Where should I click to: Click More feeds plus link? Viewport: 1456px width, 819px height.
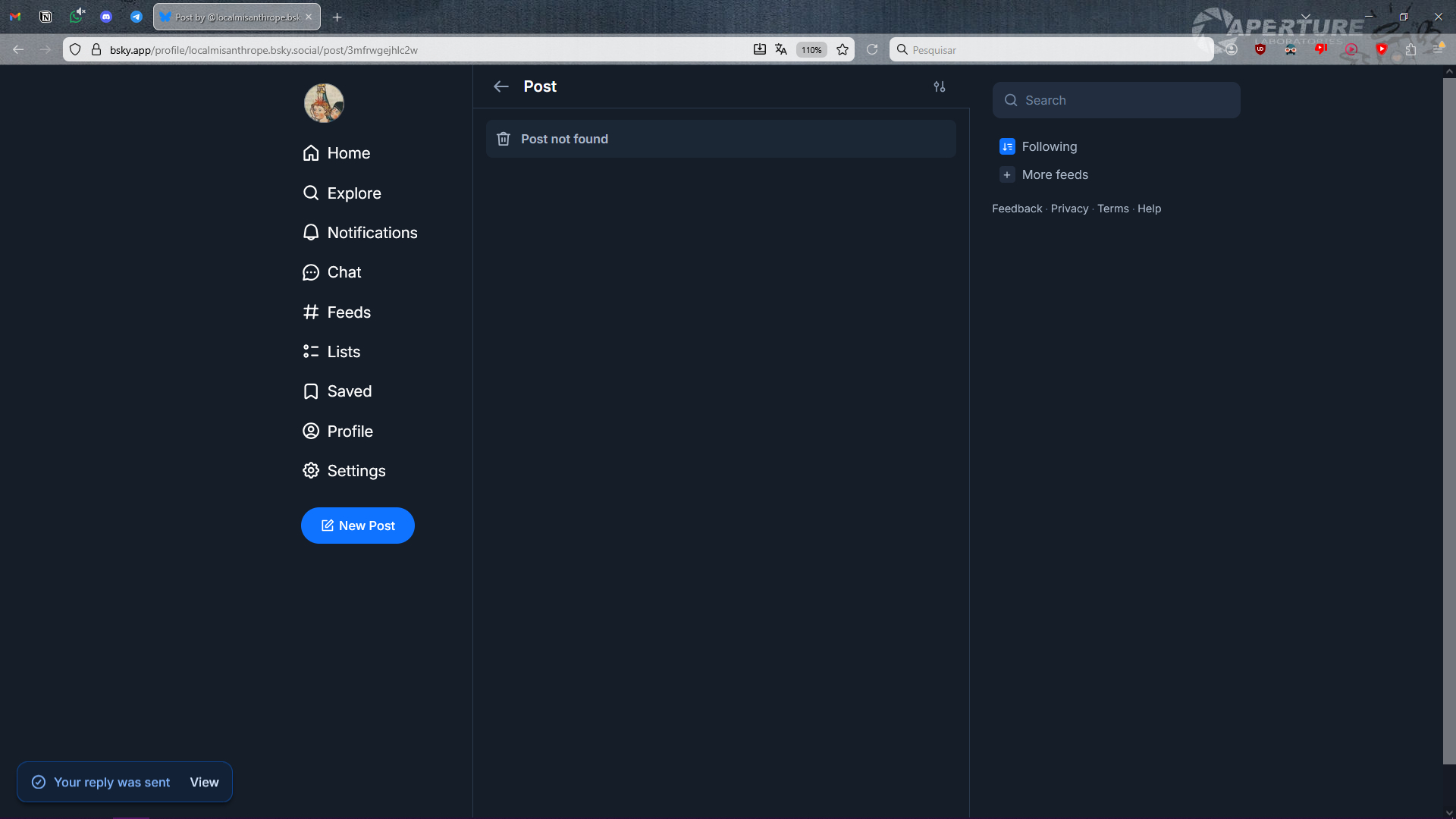1054,174
